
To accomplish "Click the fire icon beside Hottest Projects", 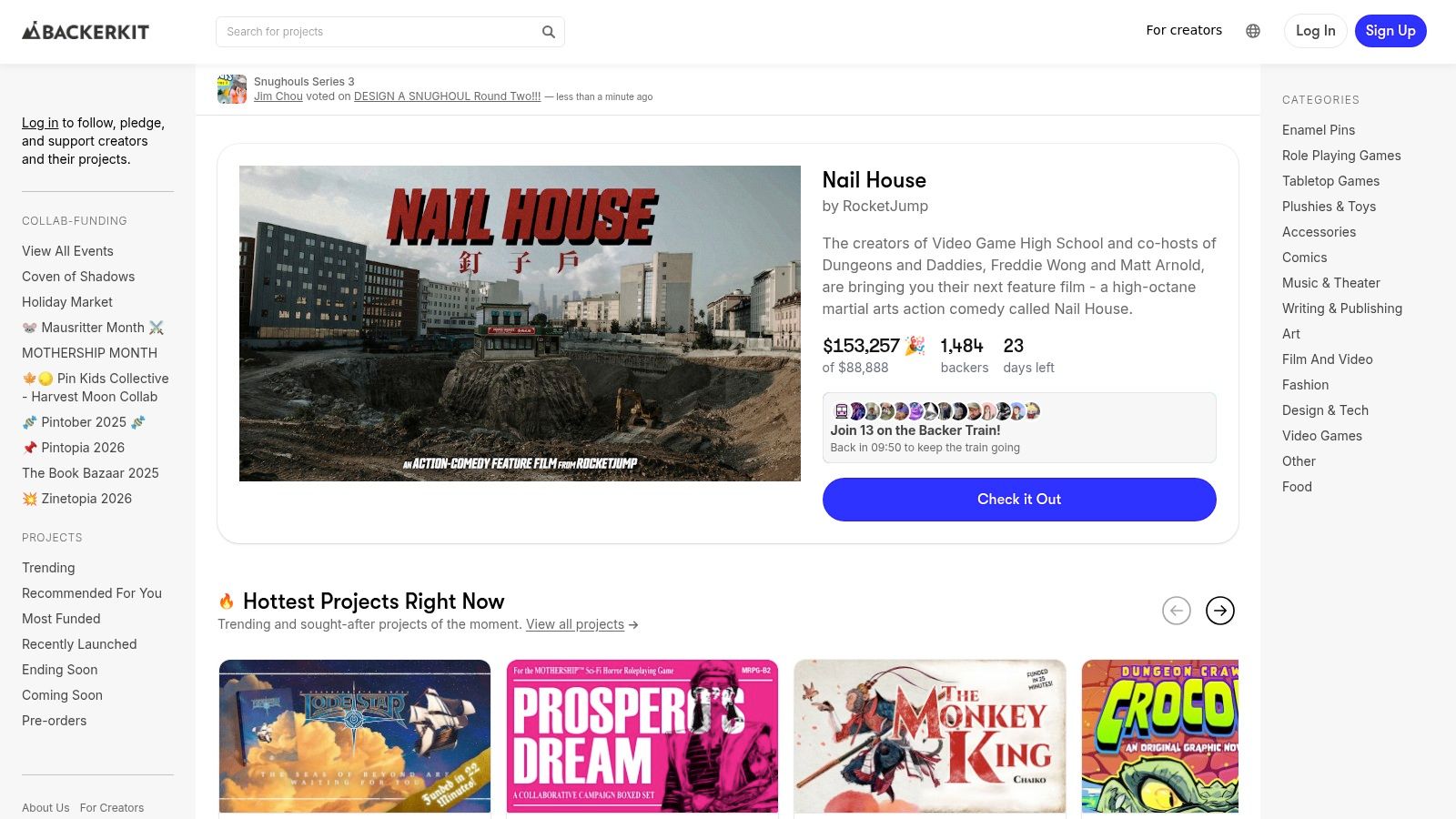I will [227, 602].
